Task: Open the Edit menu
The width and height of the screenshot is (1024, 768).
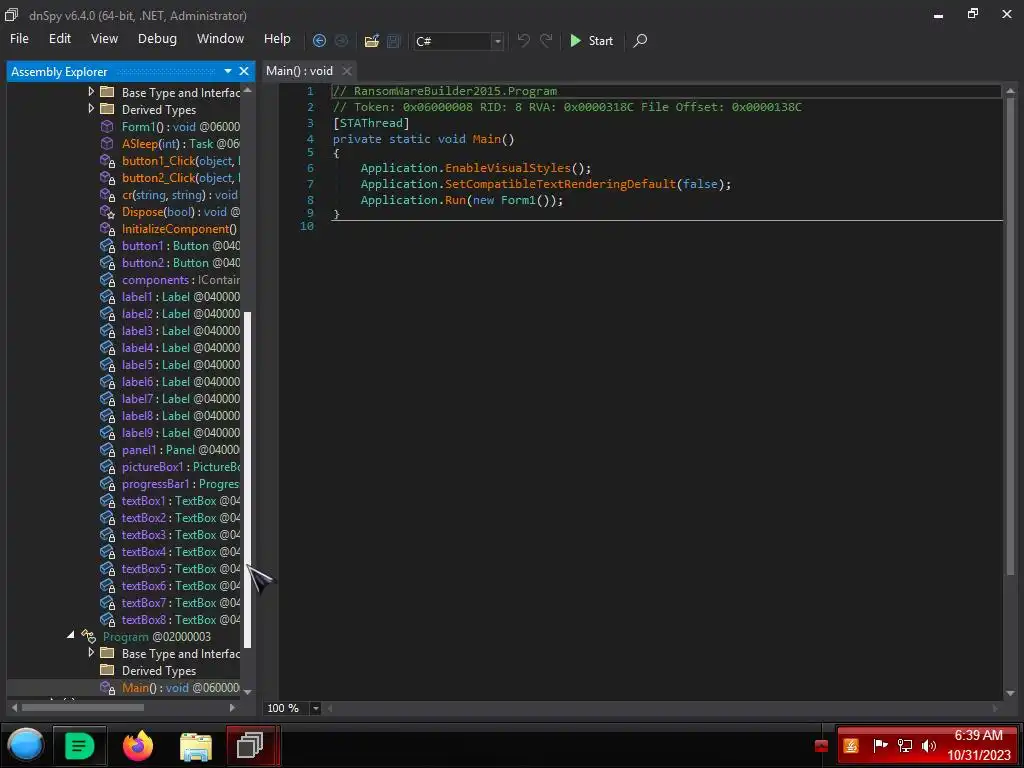Action: [x=59, y=39]
